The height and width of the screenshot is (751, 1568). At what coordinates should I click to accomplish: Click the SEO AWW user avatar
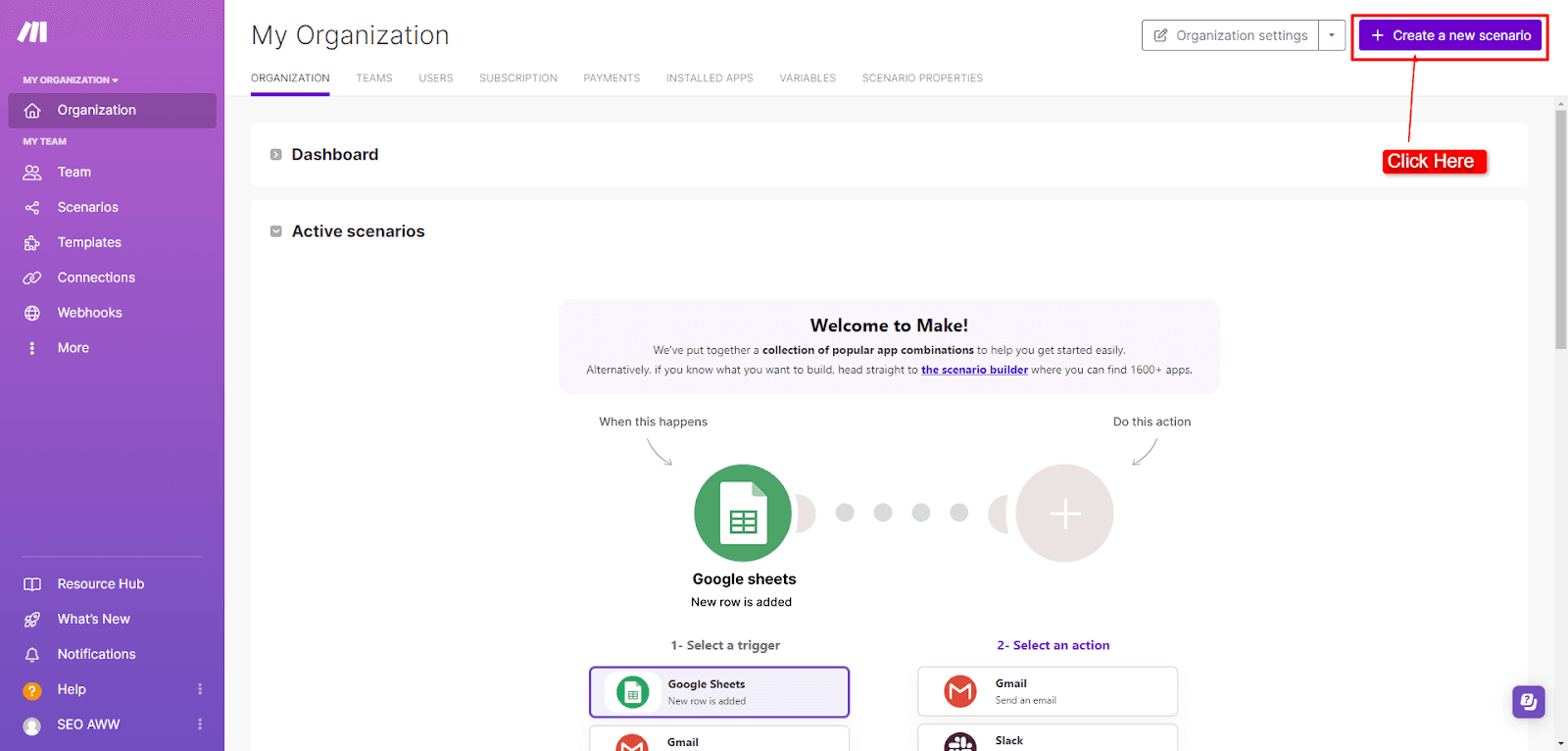click(x=32, y=726)
